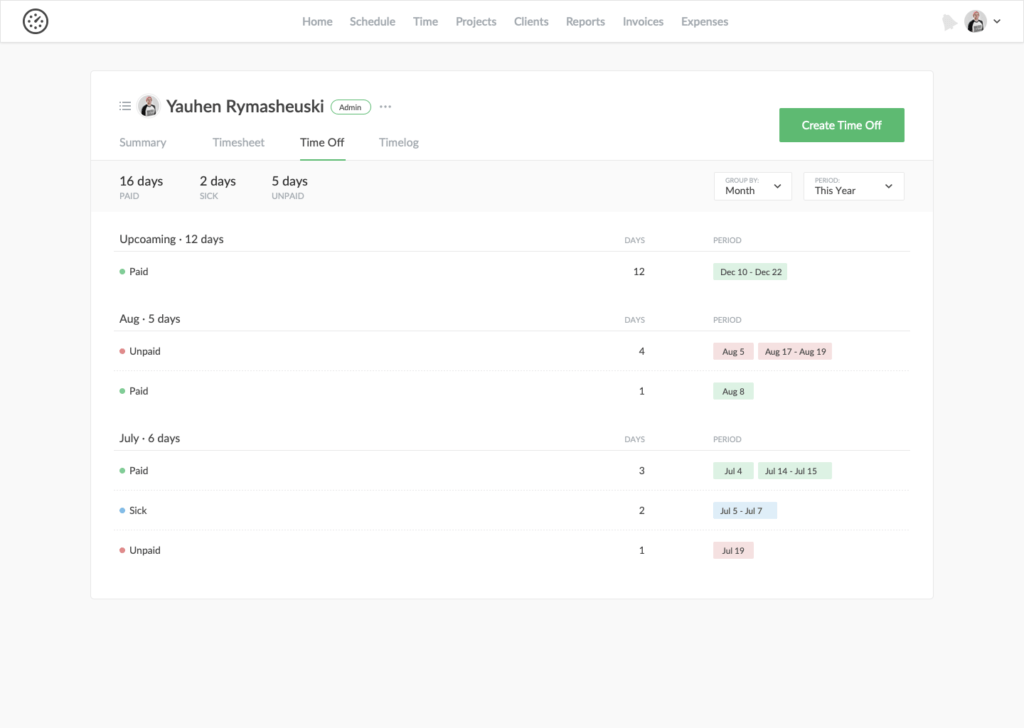Open the notifications bell icon

click(x=949, y=22)
